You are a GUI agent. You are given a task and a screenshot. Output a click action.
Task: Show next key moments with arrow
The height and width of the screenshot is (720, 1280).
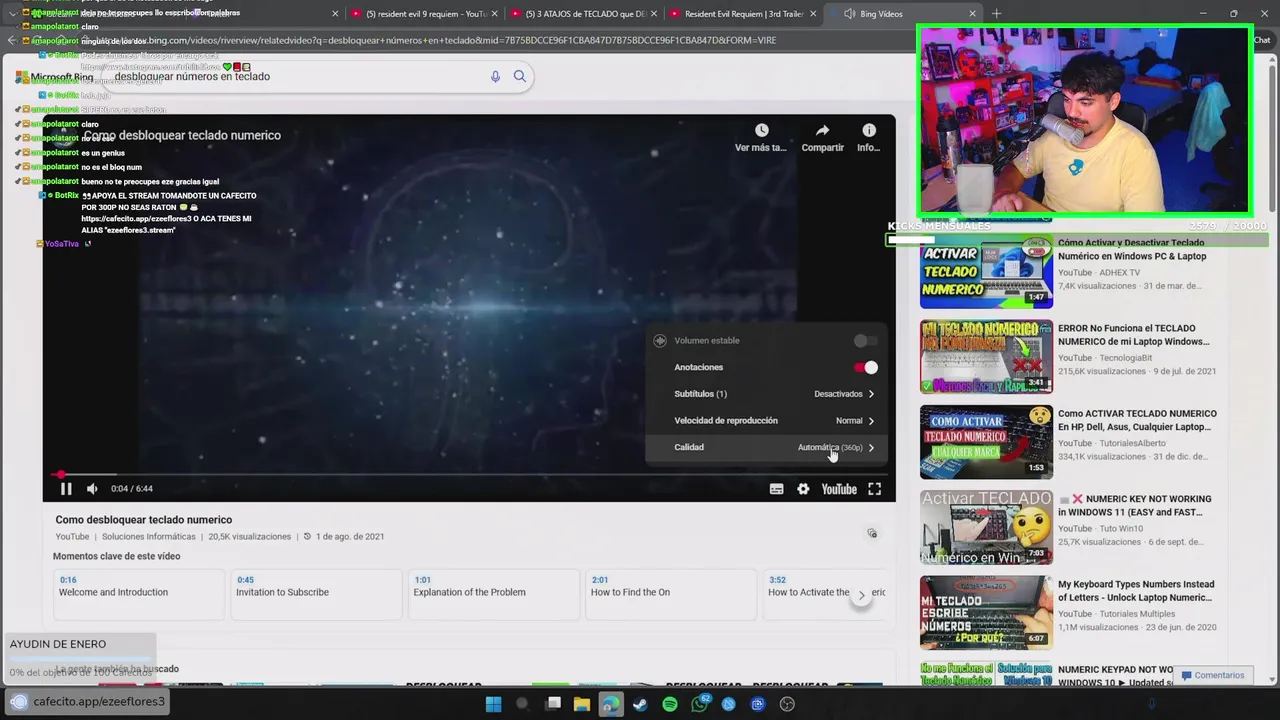click(861, 595)
